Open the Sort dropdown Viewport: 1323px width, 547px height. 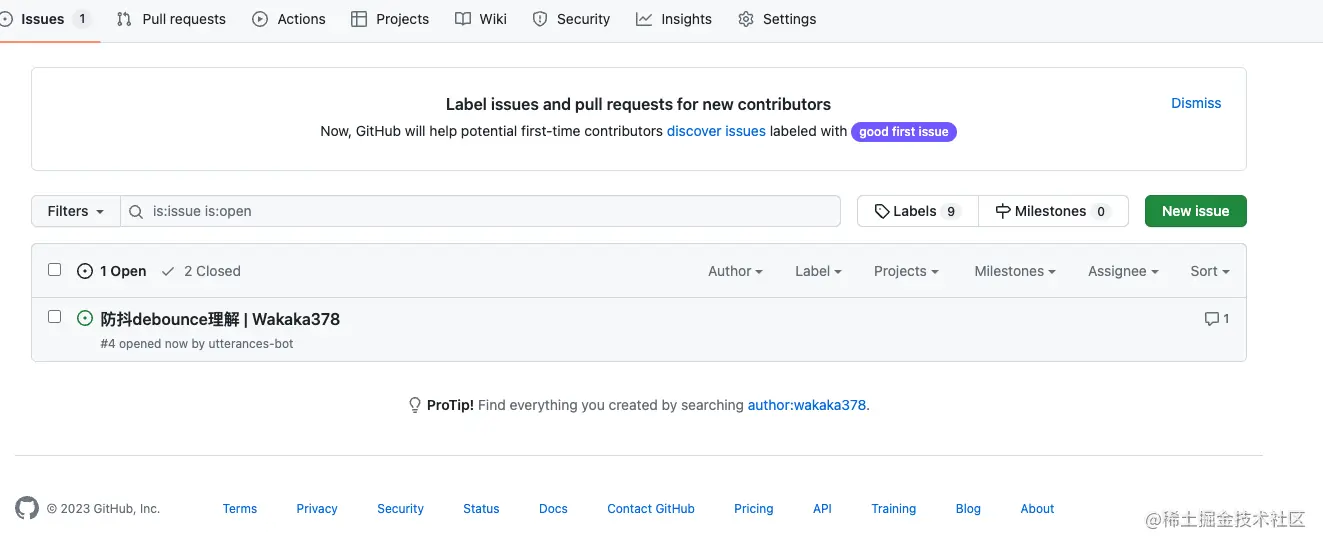(1210, 271)
